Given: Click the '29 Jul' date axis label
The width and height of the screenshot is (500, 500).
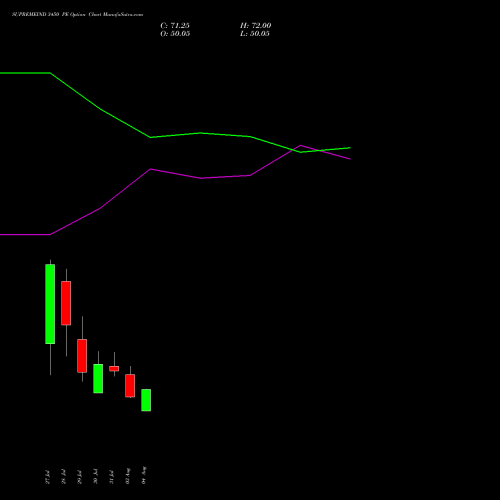Looking at the screenshot, I should pos(80,477).
